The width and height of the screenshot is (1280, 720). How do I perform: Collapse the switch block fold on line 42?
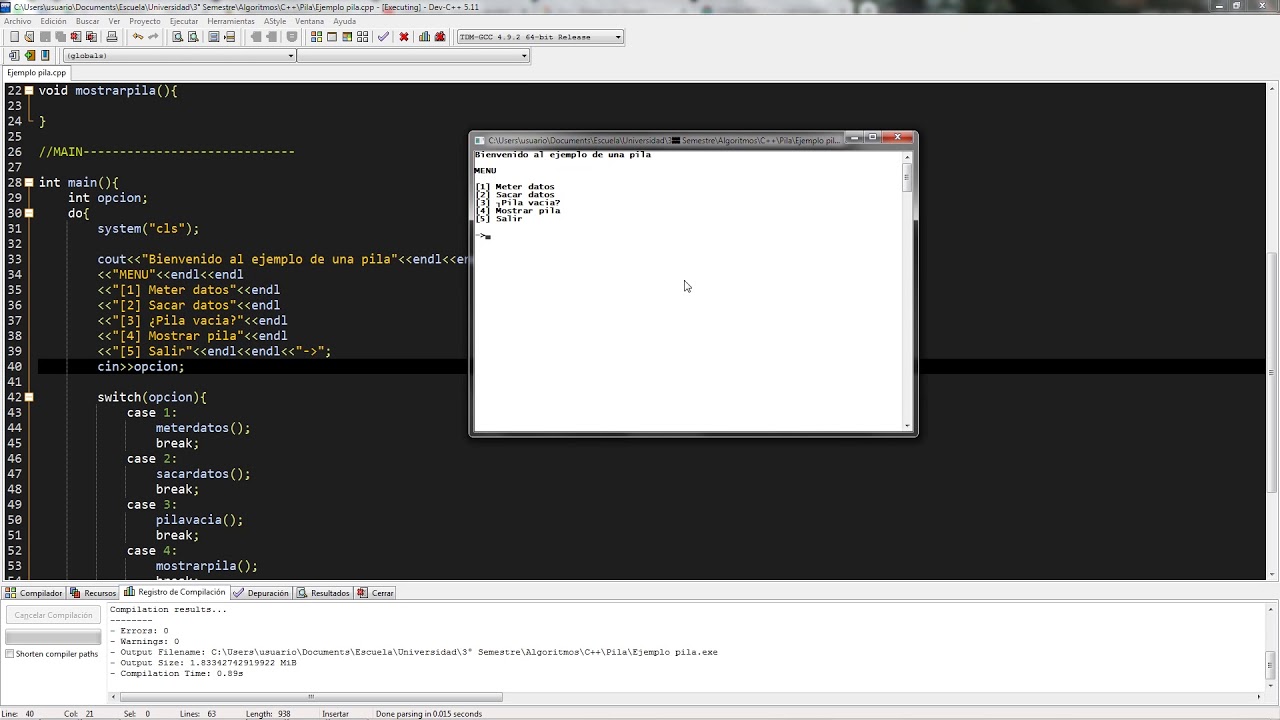29,397
